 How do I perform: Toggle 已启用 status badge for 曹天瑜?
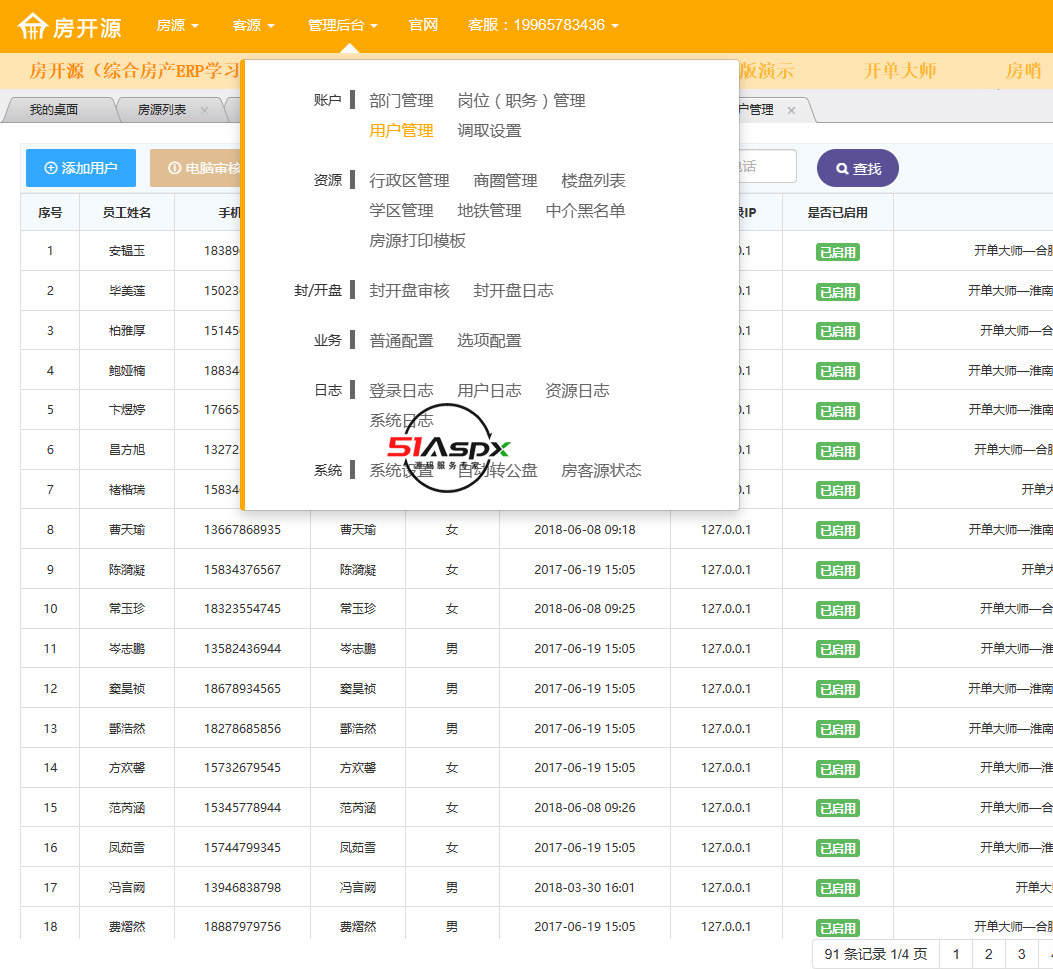point(837,530)
